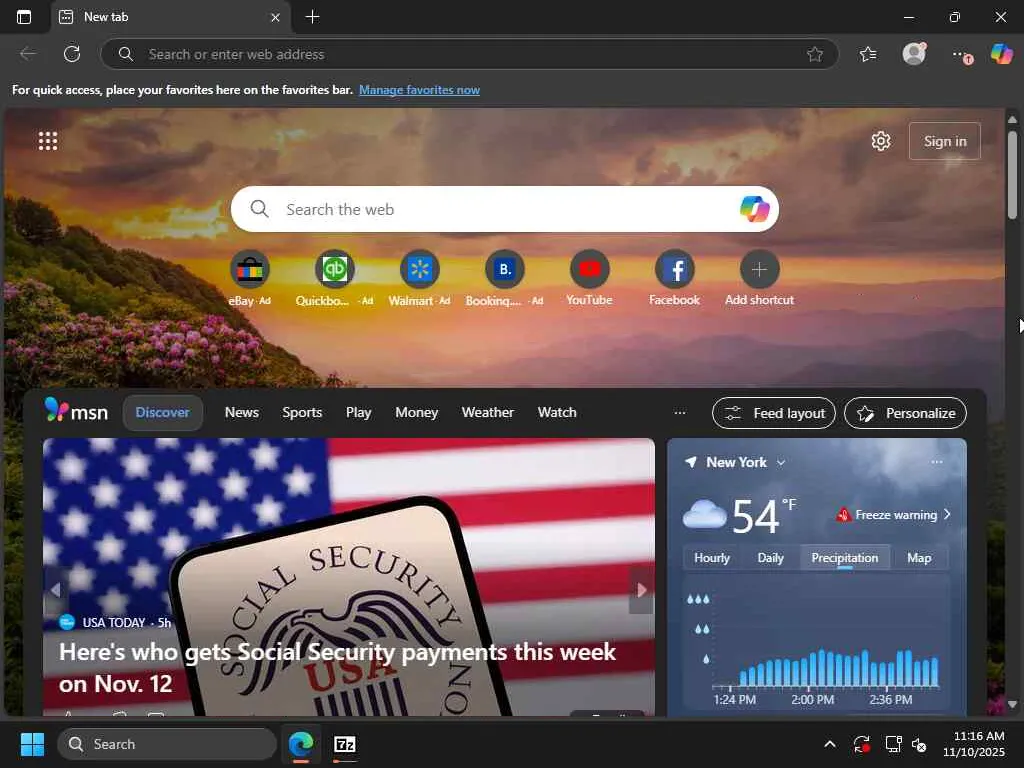Show the Daily weather view

(771, 558)
